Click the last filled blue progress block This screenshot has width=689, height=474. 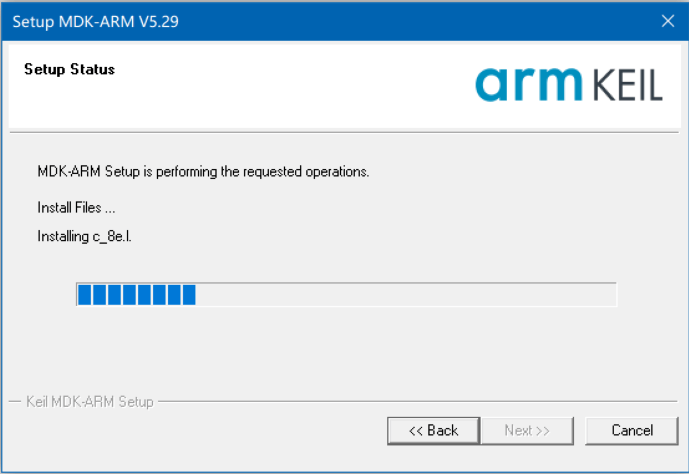[x=188, y=294]
